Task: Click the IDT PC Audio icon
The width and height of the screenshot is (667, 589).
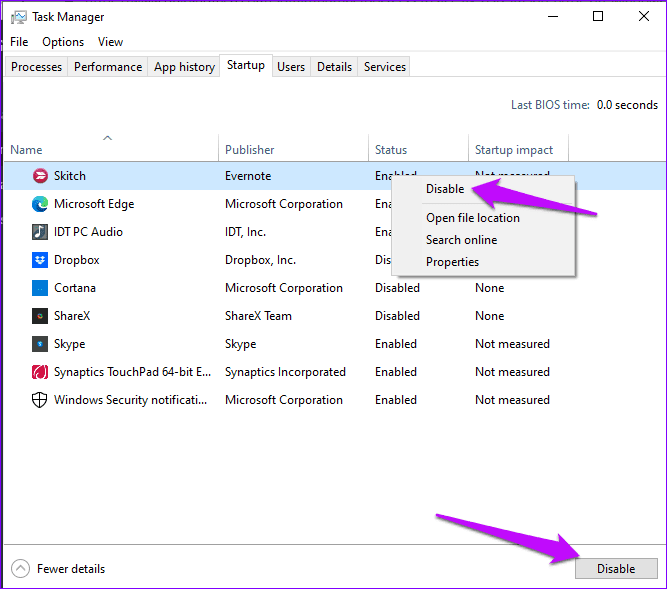Action: [40, 232]
